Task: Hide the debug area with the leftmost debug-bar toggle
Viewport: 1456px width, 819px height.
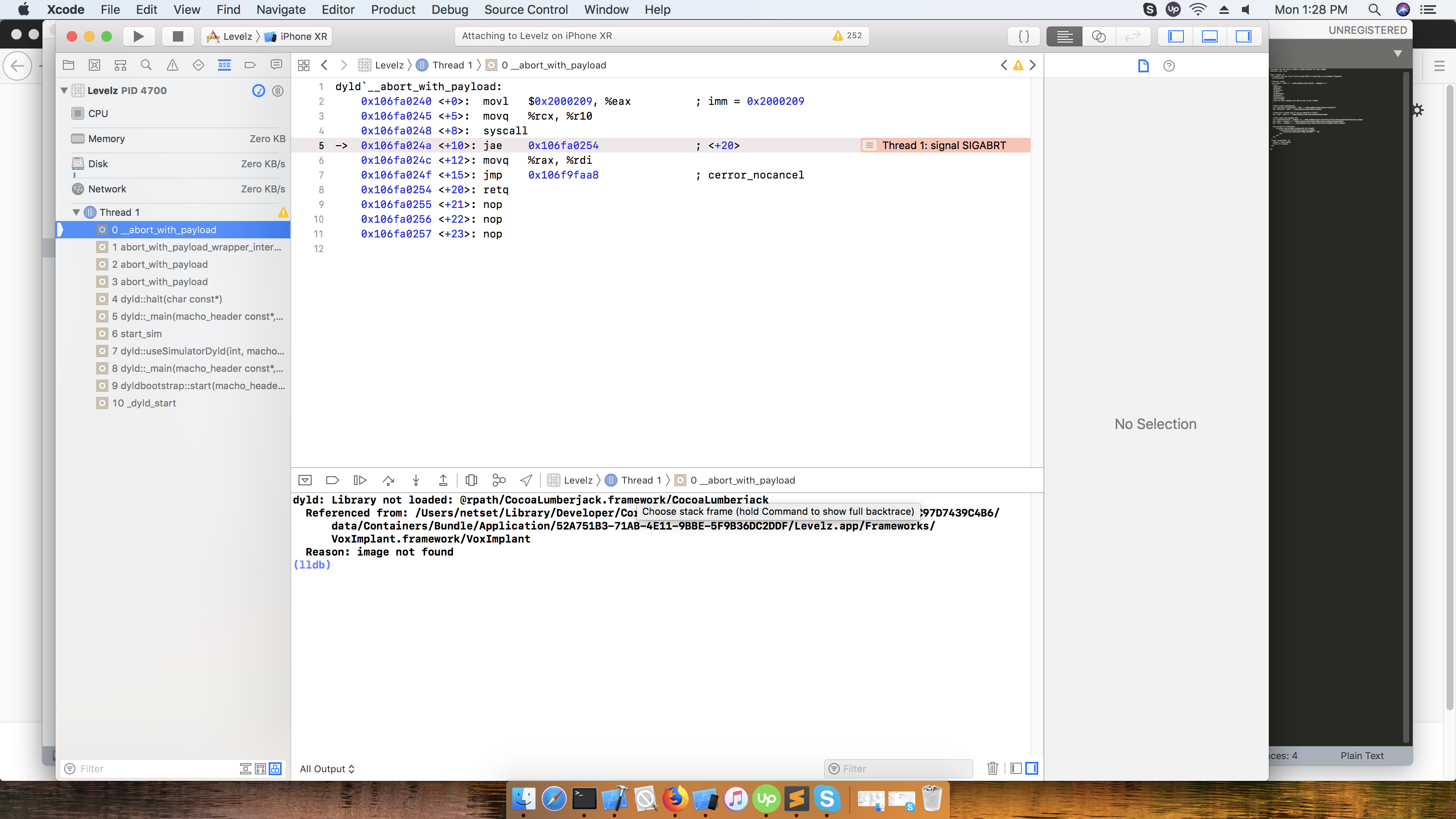Action: [305, 480]
